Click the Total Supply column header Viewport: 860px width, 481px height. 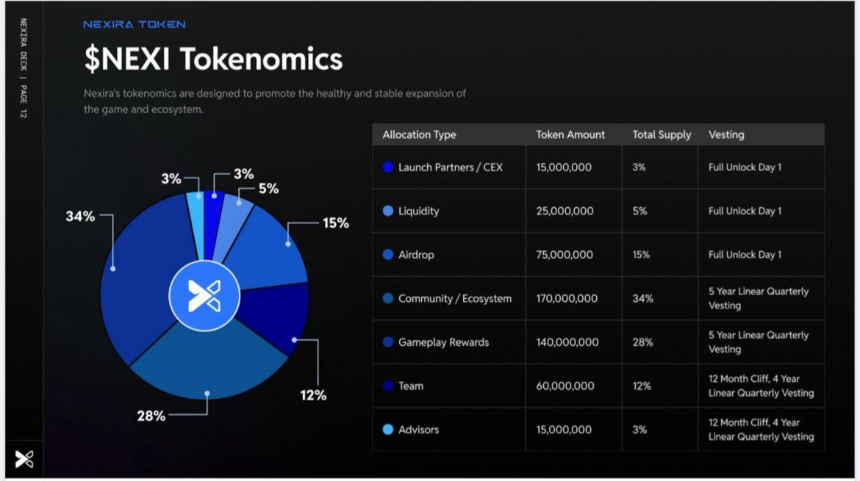(661, 134)
